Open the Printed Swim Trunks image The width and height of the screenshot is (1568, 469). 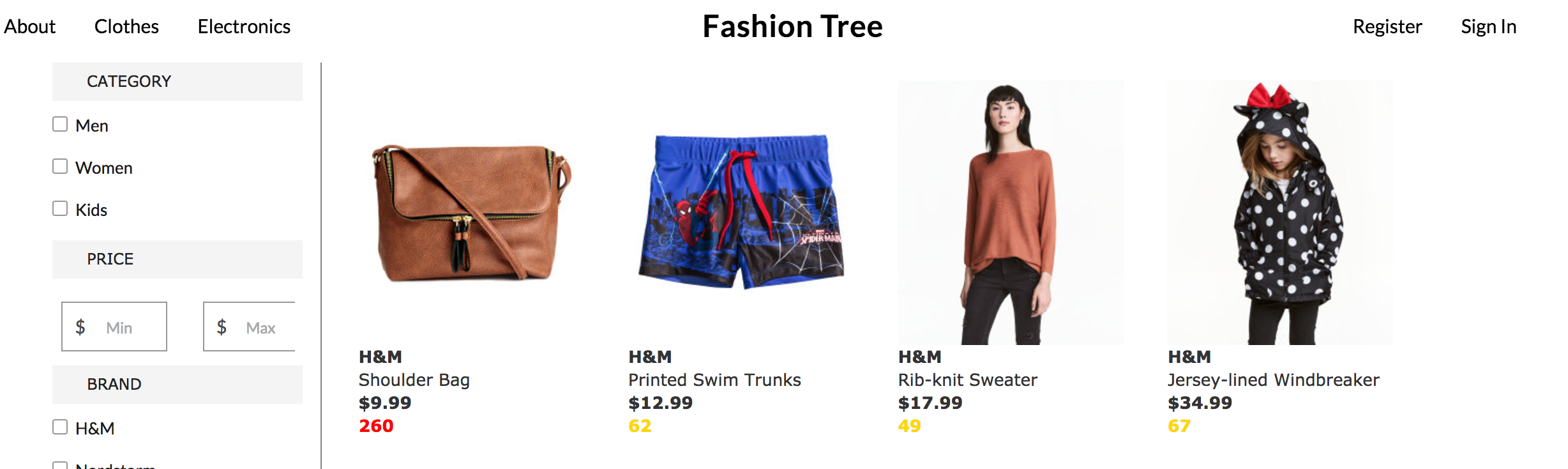pos(741,213)
